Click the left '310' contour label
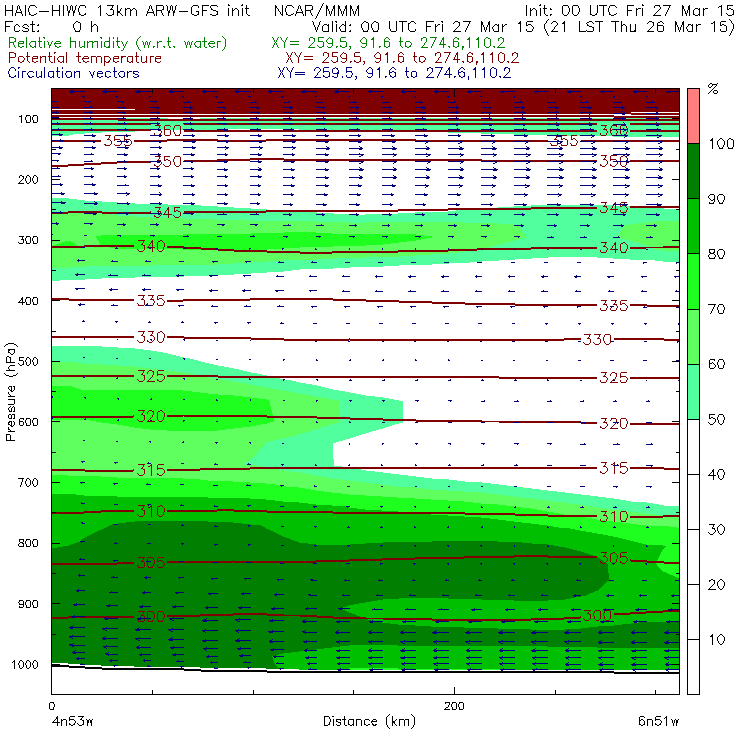 pos(151,511)
